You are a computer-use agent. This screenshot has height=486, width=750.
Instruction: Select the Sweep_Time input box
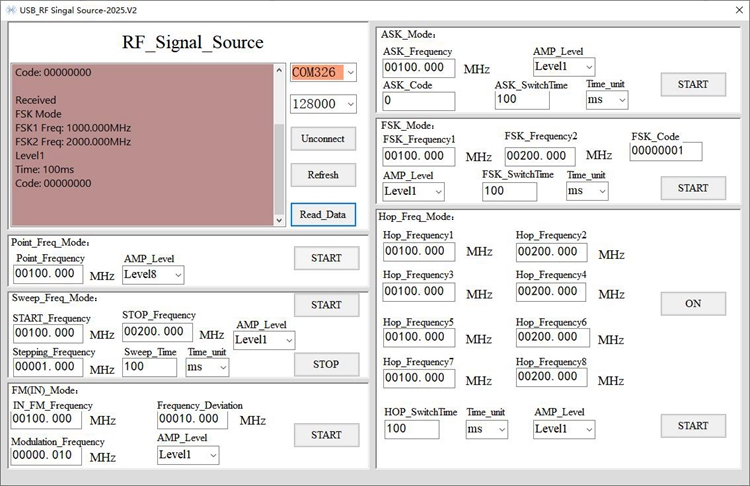click(x=149, y=367)
